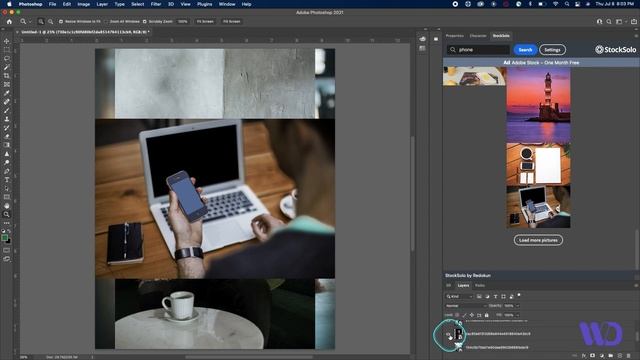
Task: Switch to the Paths tab
Action: tap(480, 285)
